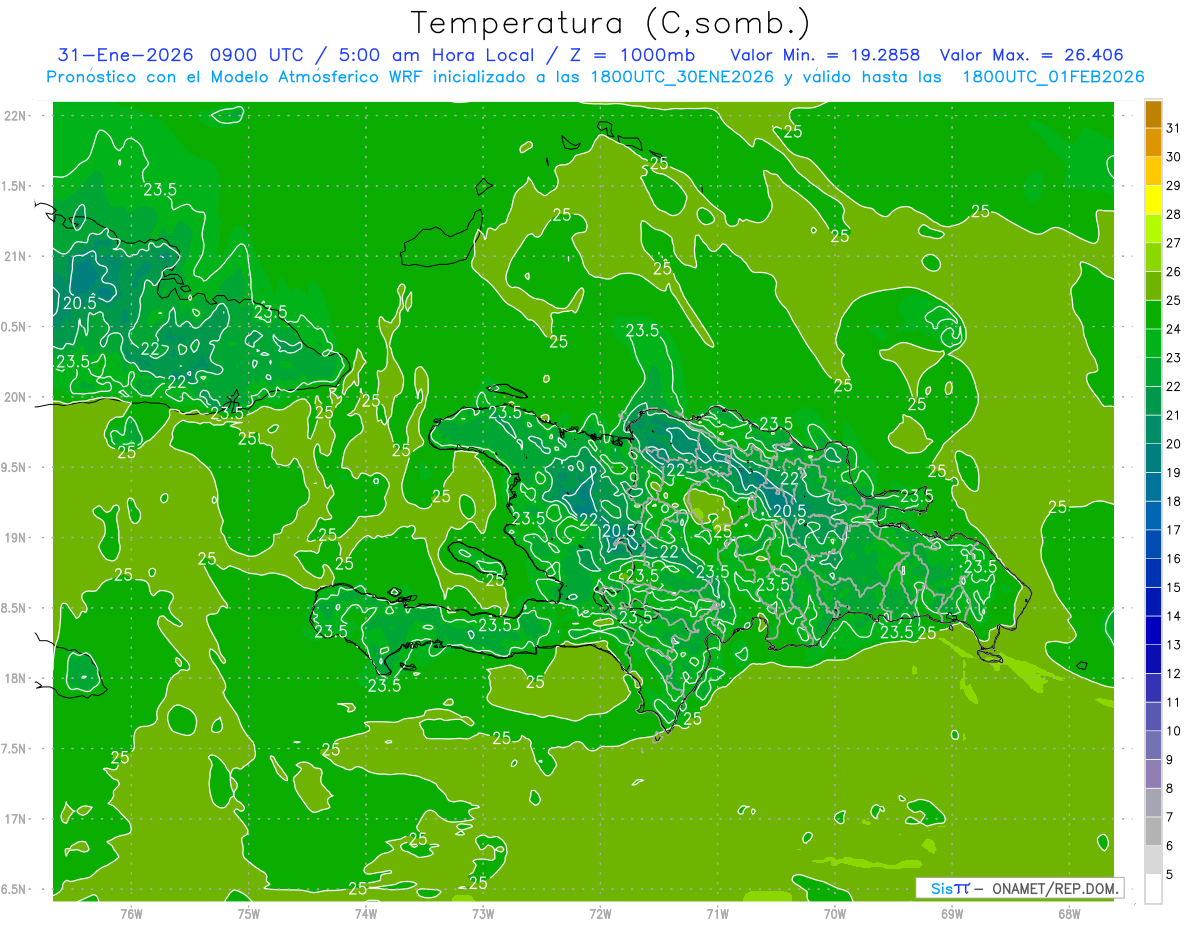Click the "17N" latitude axis label
The height and width of the screenshot is (927, 1200).
coord(15,819)
